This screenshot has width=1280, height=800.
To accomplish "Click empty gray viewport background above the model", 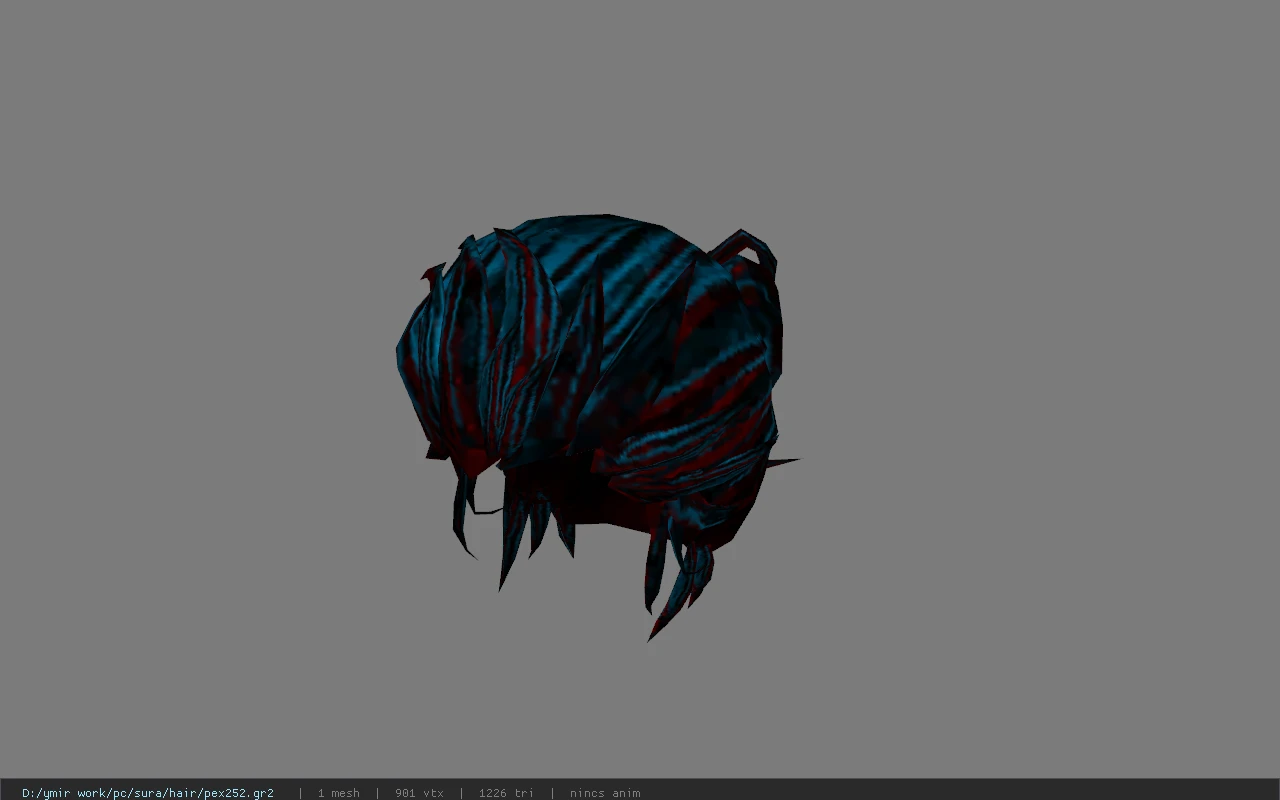I will 640,100.
